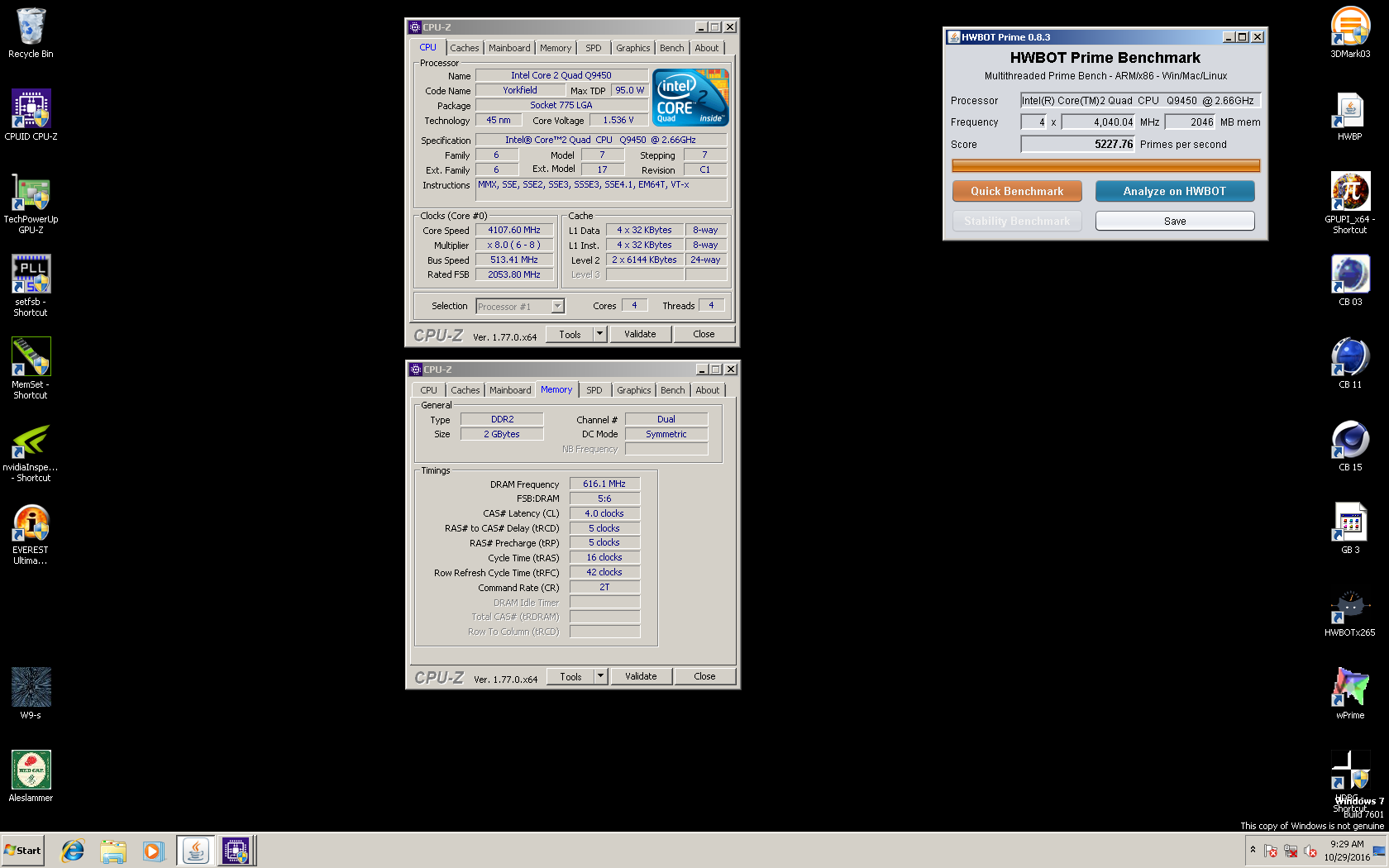Image resolution: width=1389 pixels, height=868 pixels.
Task: Launch CPUID CPU-Z desktop shortcut
Action: [x=31, y=115]
